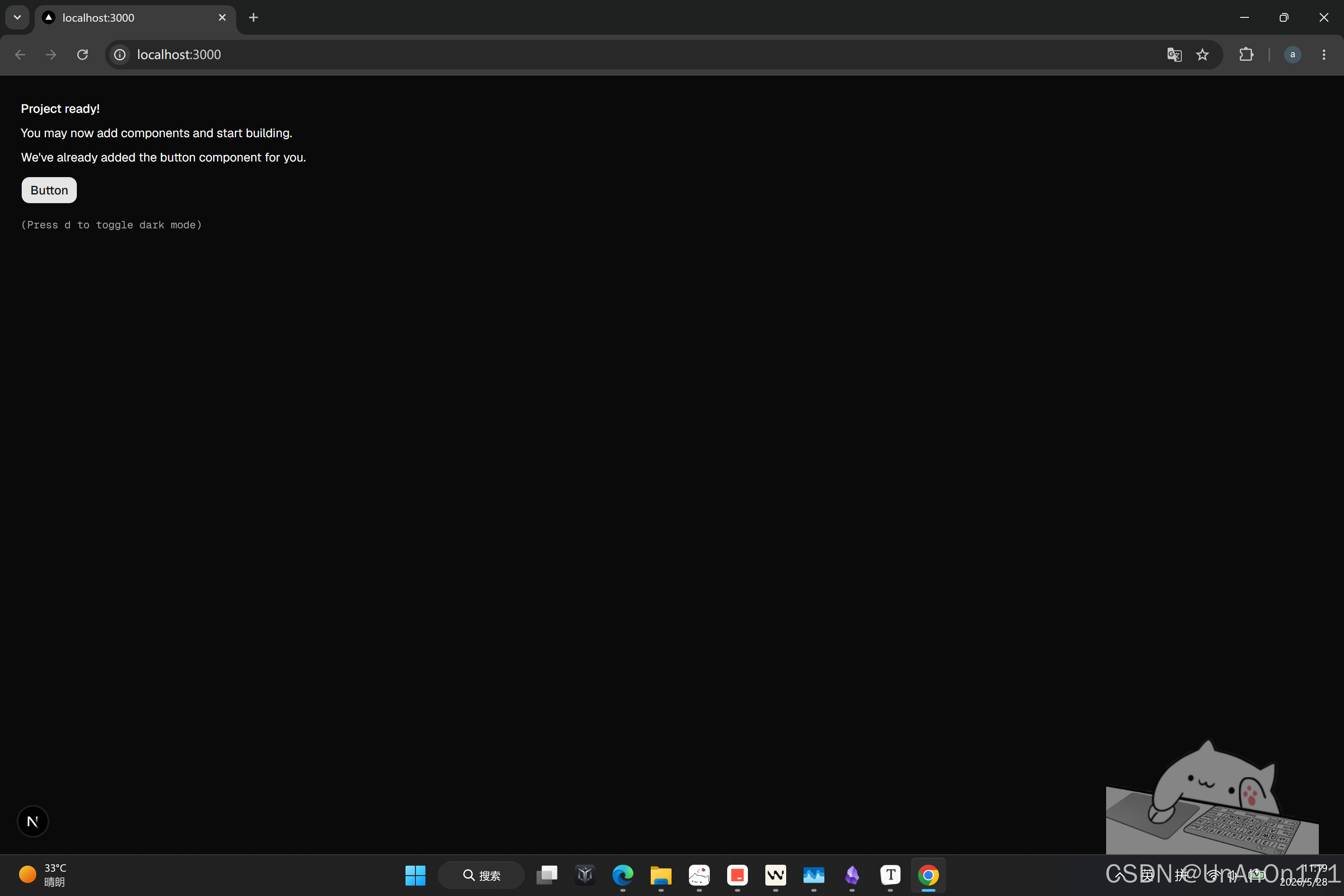
Task: Click the Button component on the page
Action: (49, 190)
